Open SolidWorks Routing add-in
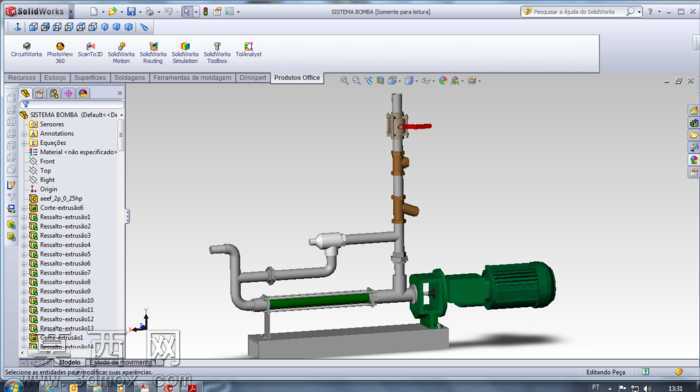 click(153, 52)
